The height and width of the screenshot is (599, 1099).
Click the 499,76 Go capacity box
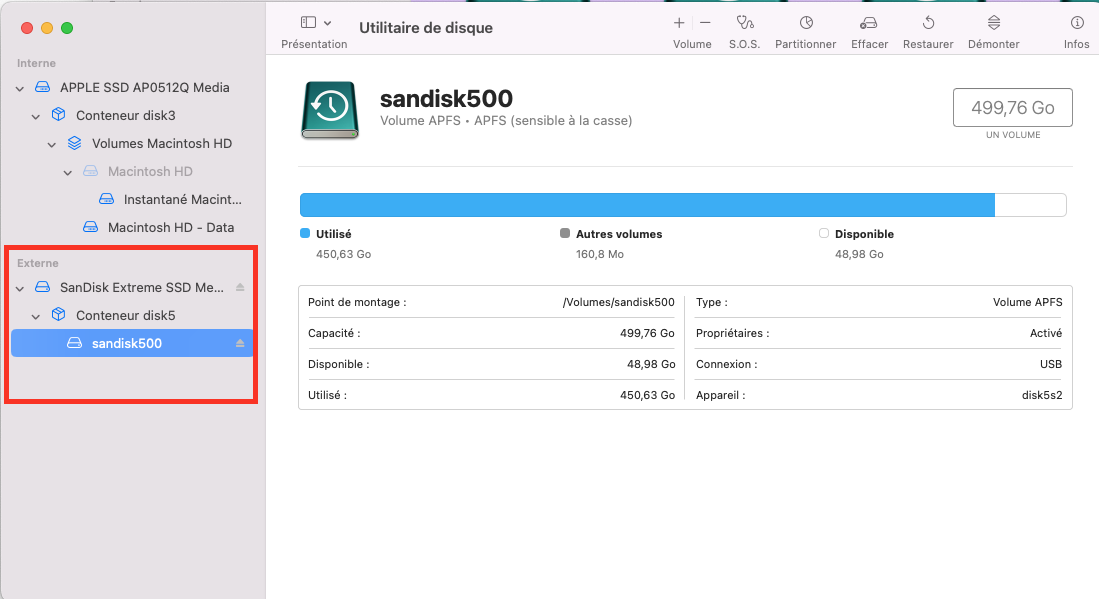point(1013,107)
